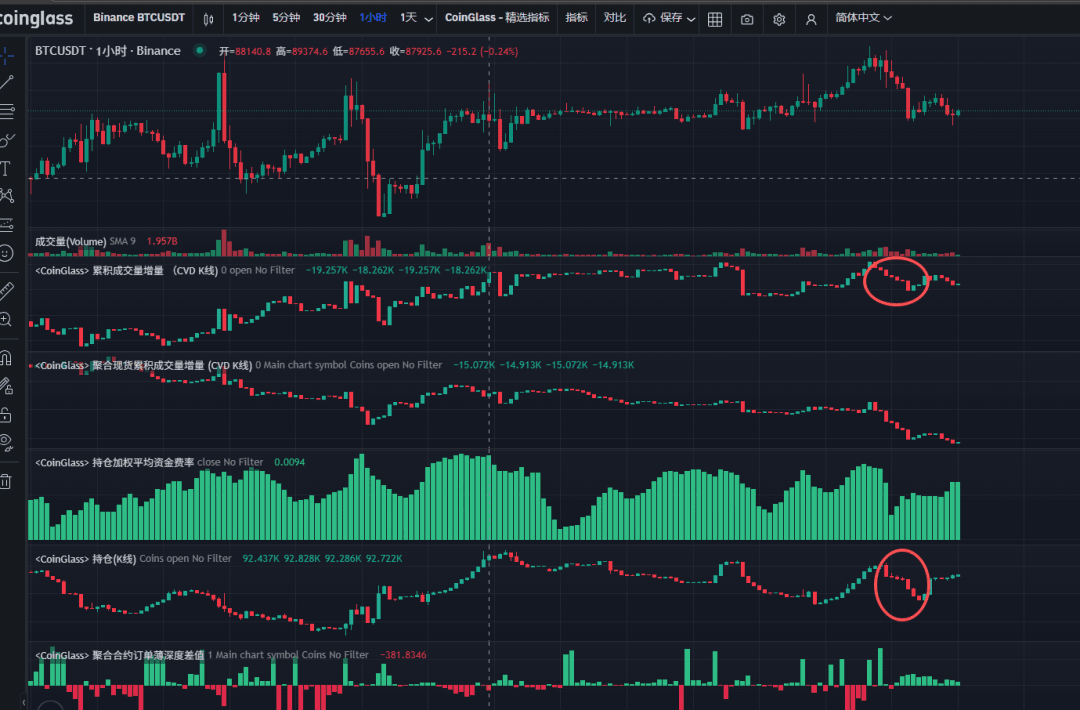This screenshot has height=710, width=1080.
Task: Select the trend line drawing tool
Action: [x=6, y=83]
